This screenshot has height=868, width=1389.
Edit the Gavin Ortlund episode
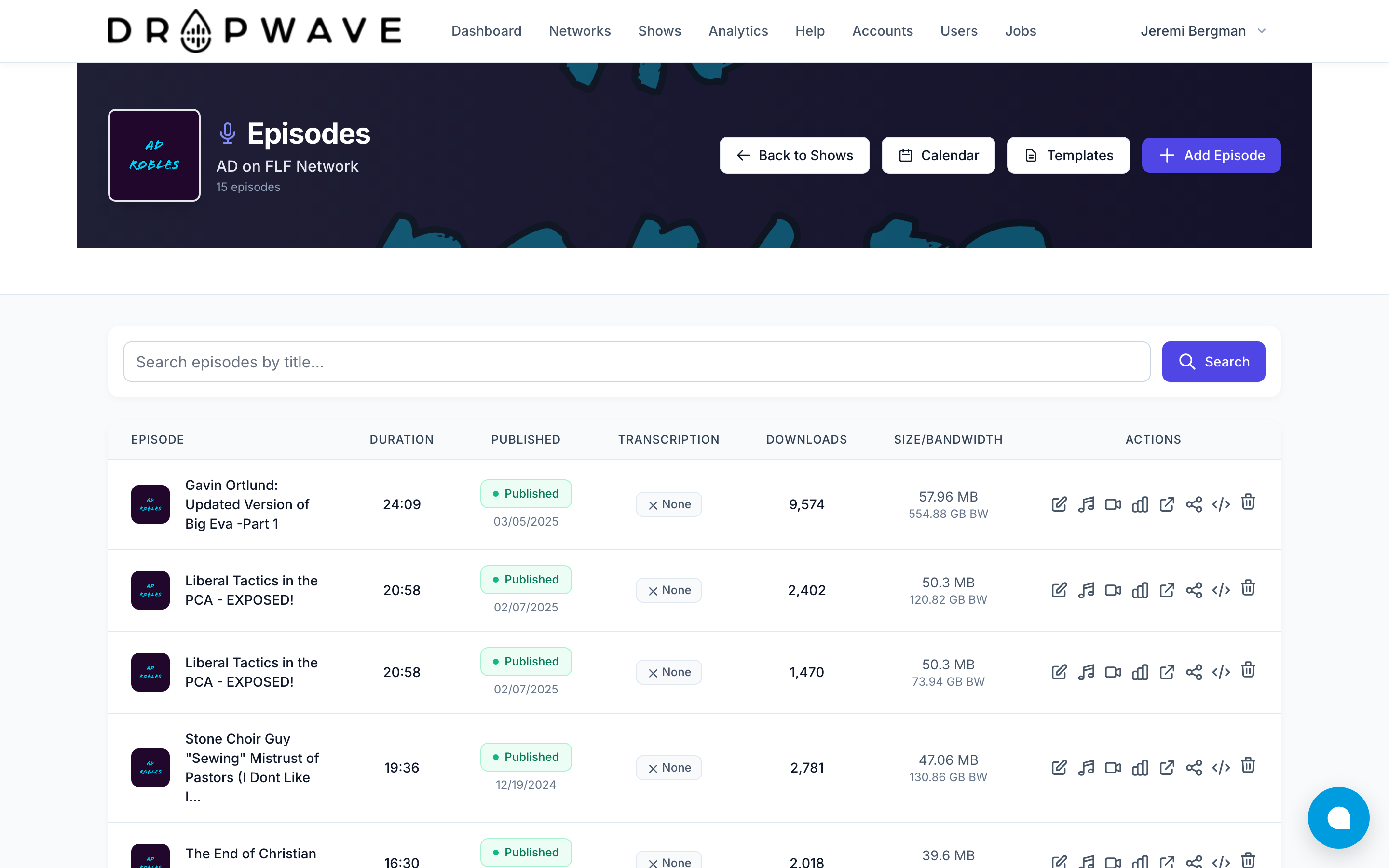point(1059,504)
